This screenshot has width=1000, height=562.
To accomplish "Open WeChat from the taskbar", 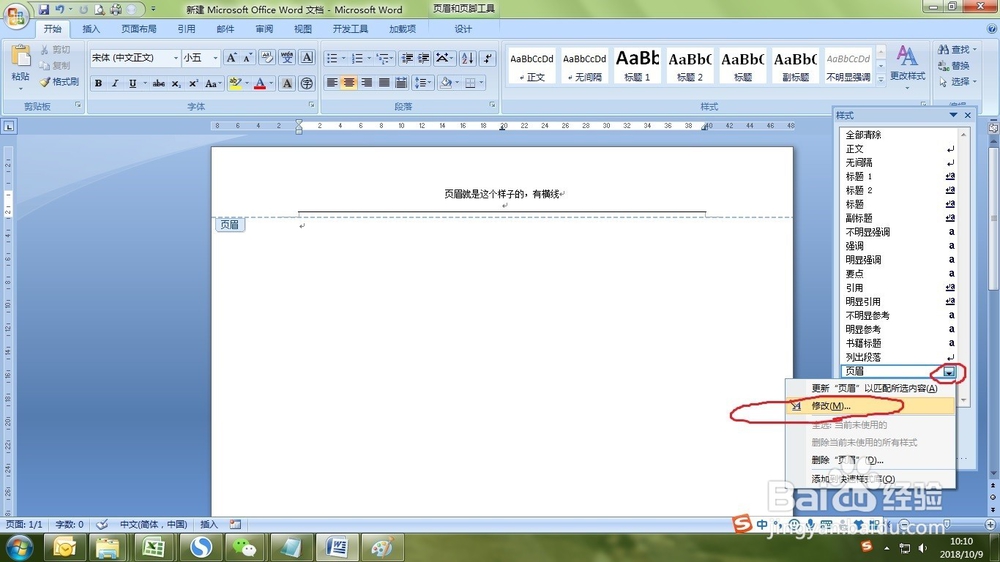I will 244,547.
